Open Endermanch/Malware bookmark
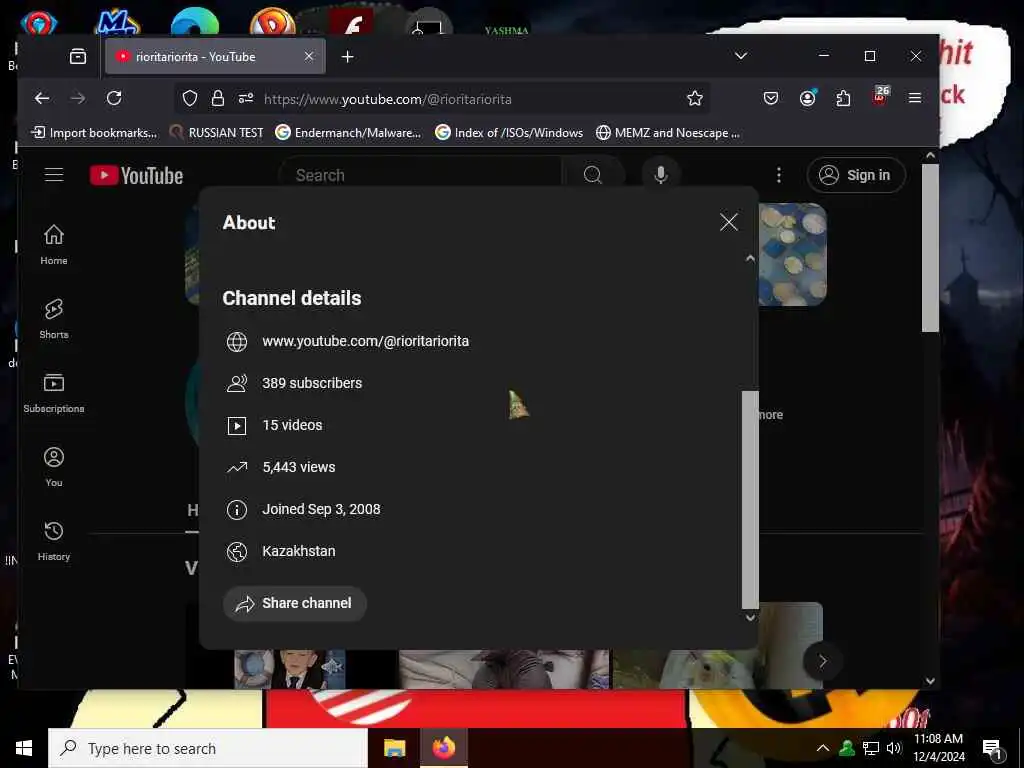This screenshot has width=1024, height=768. coord(348,133)
